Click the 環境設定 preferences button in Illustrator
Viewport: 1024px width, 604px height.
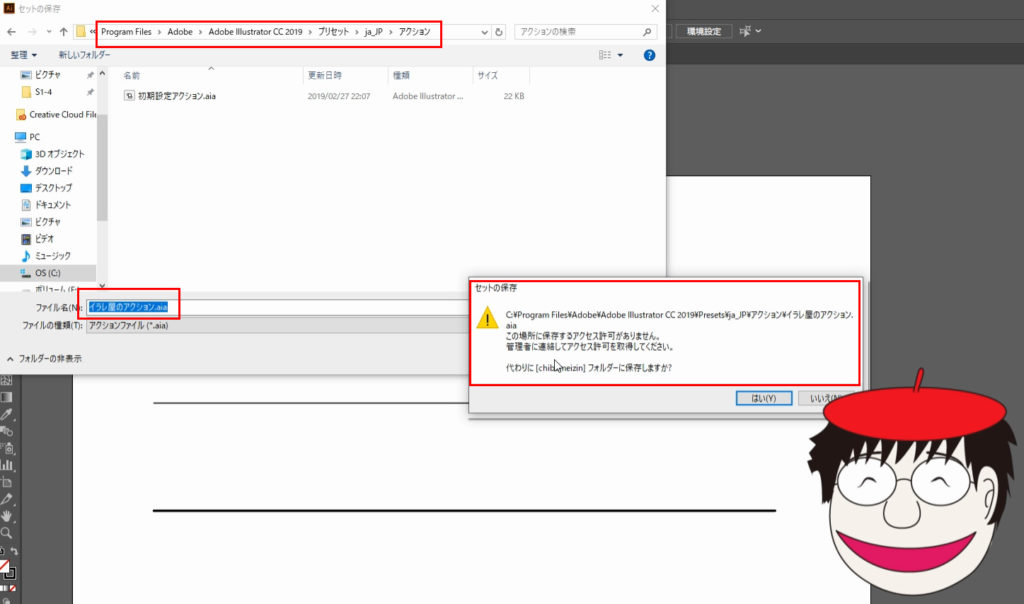coord(704,31)
